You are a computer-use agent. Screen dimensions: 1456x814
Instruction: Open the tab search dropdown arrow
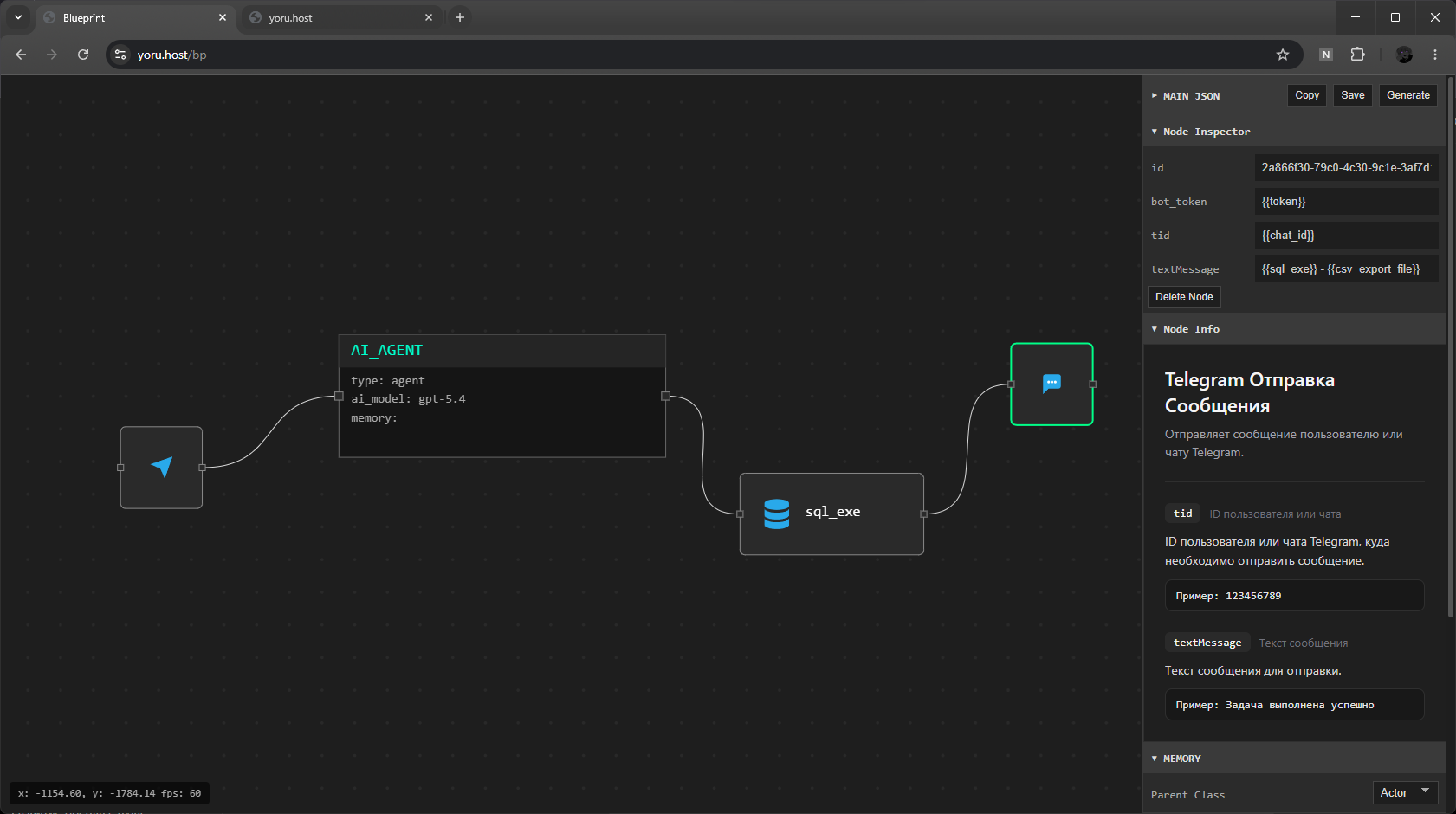pyautogui.click(x=17, y=17)
